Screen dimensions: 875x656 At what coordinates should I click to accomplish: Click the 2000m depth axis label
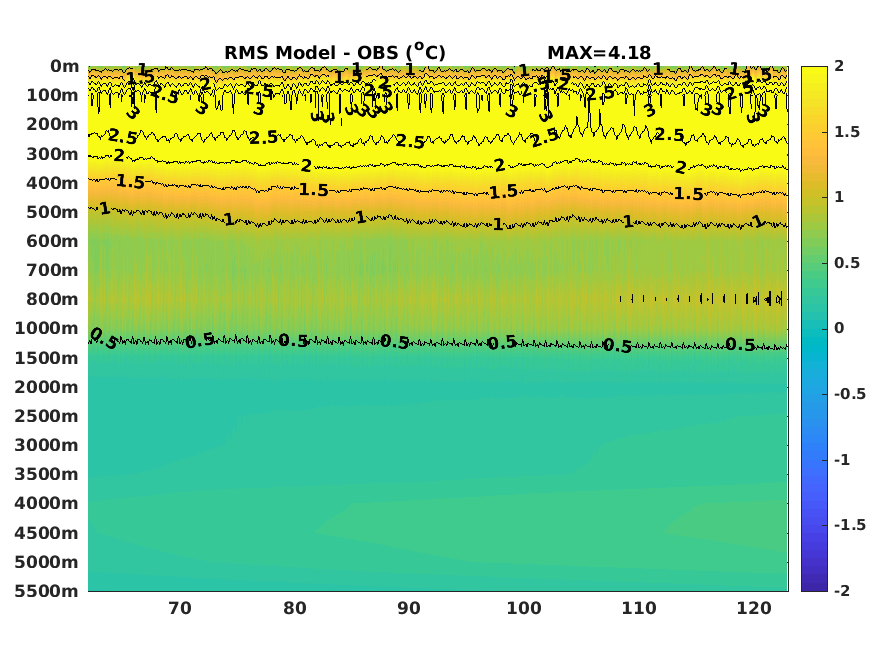click(47, 387)
